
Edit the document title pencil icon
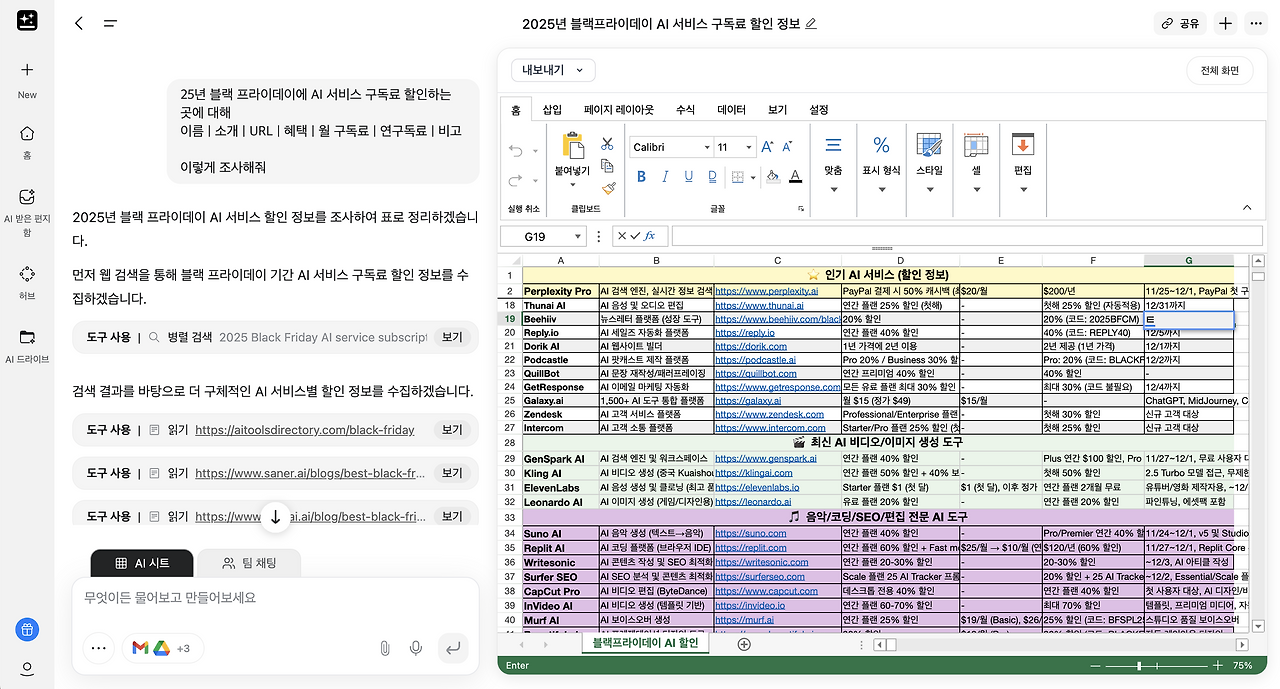(811, 23)
